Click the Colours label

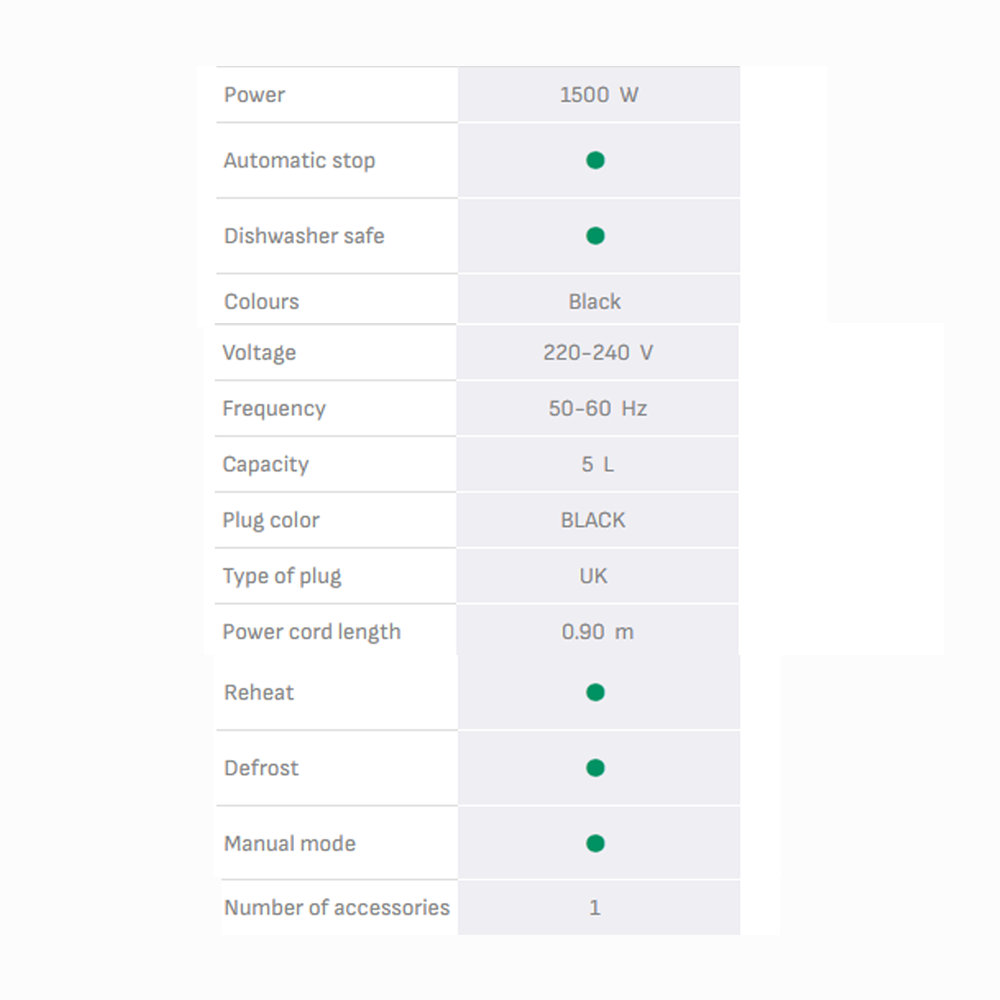(x=261, y=301)
